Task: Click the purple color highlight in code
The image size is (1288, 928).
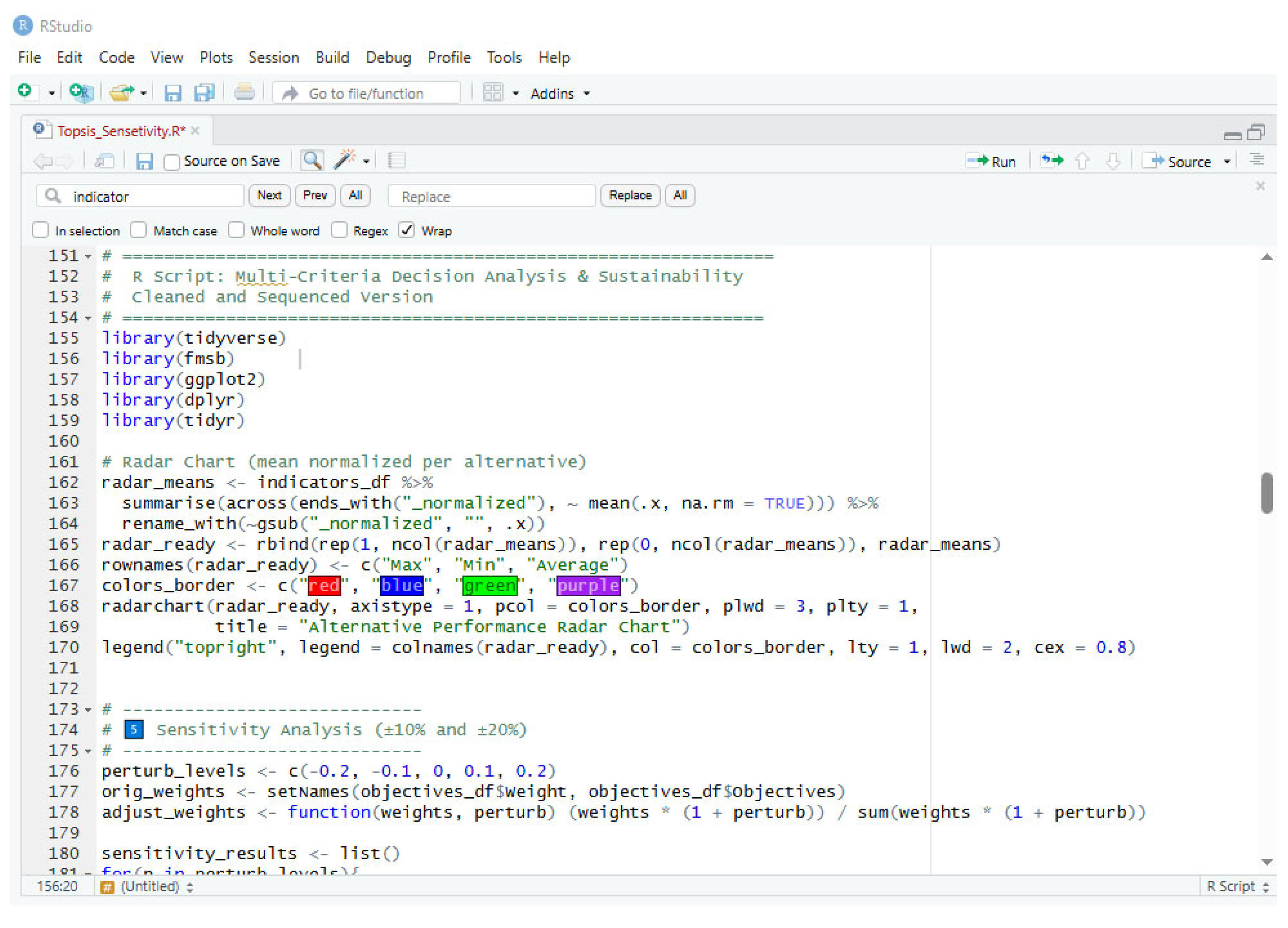Action: pyautogui.click(x=588, y=586)
